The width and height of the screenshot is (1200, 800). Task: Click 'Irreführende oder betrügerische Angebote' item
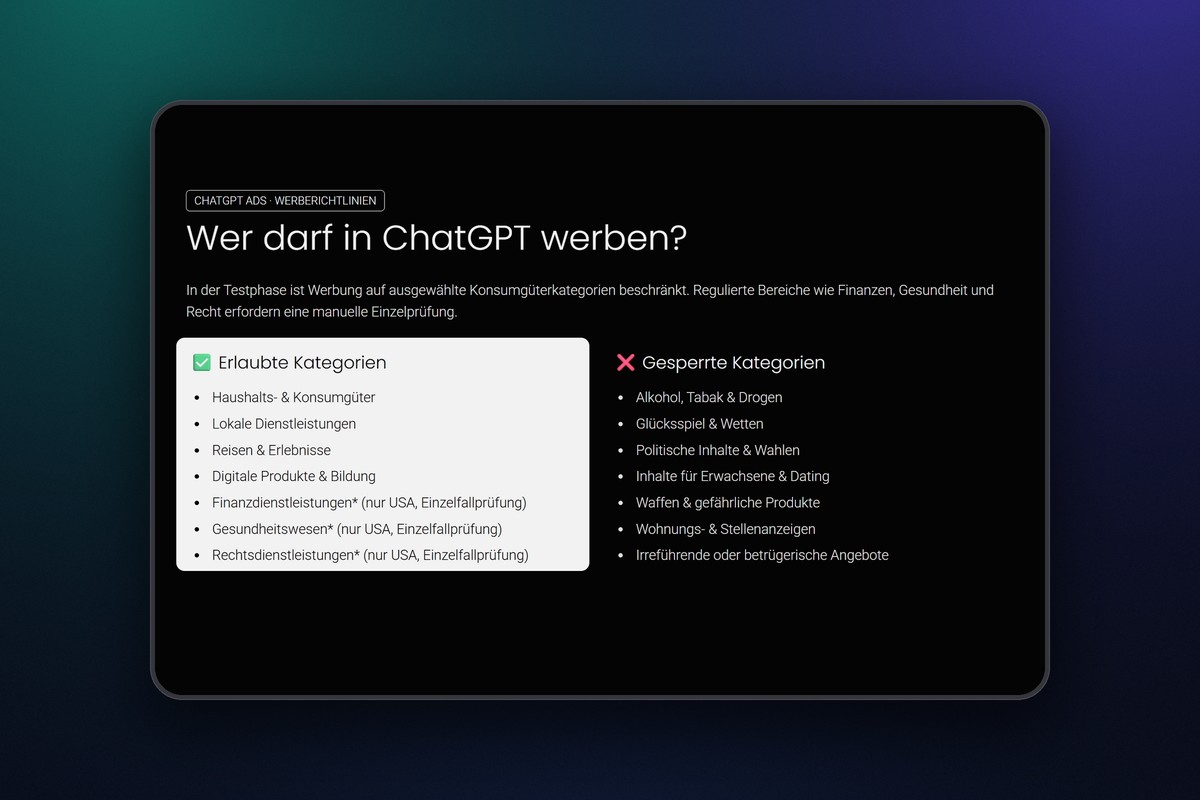point(762,555)
